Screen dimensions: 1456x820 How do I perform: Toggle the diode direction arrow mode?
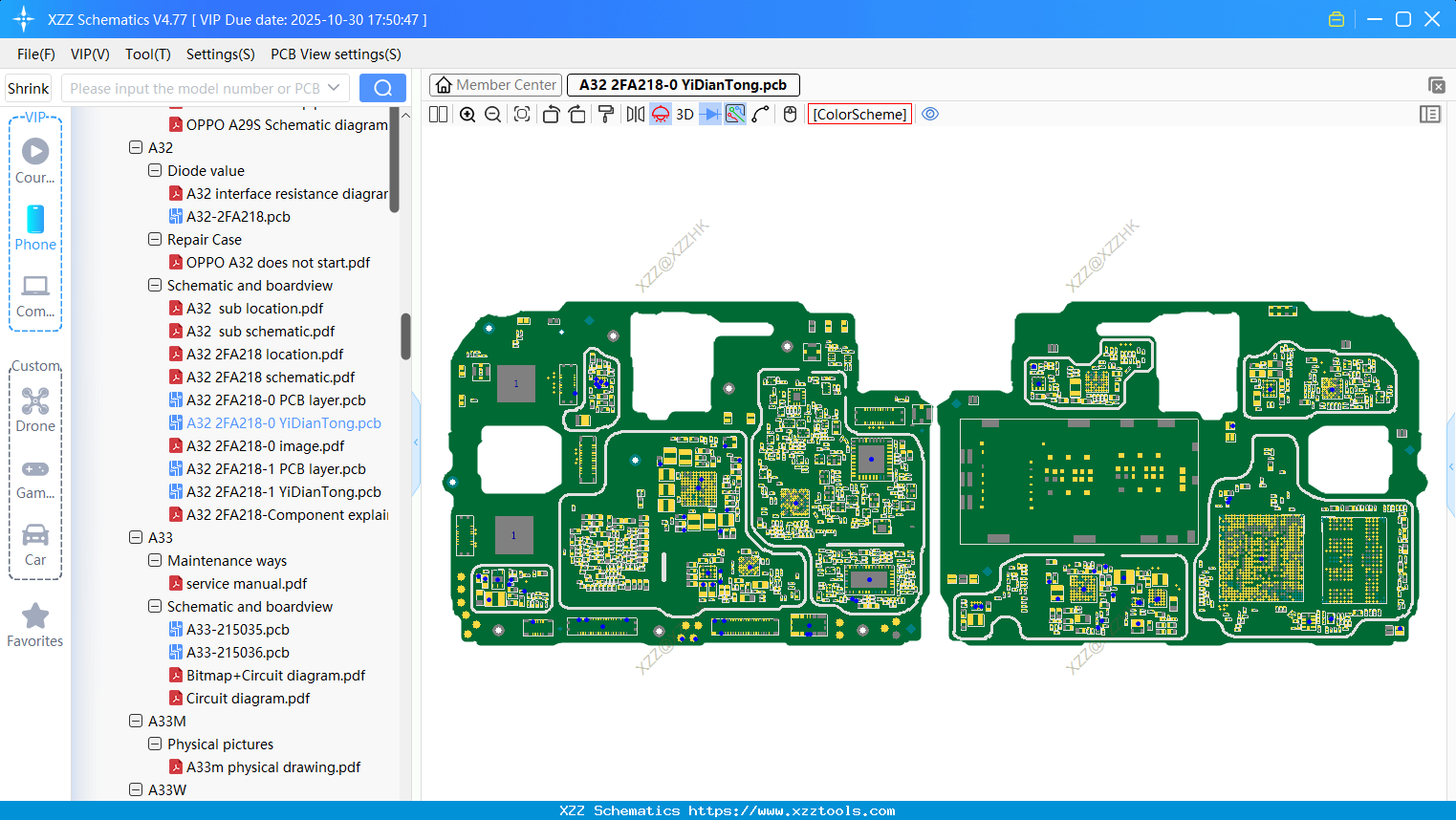coord(708,114)
